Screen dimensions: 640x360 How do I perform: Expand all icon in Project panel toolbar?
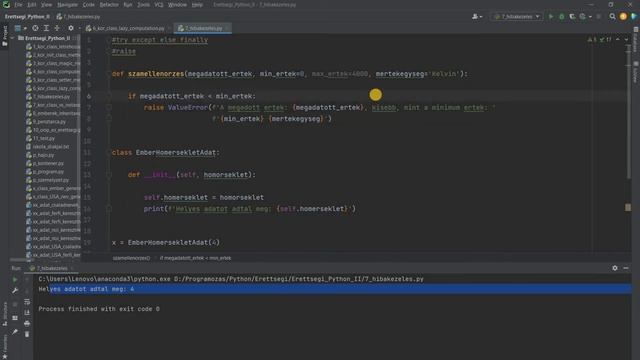[x=46, y=28]
